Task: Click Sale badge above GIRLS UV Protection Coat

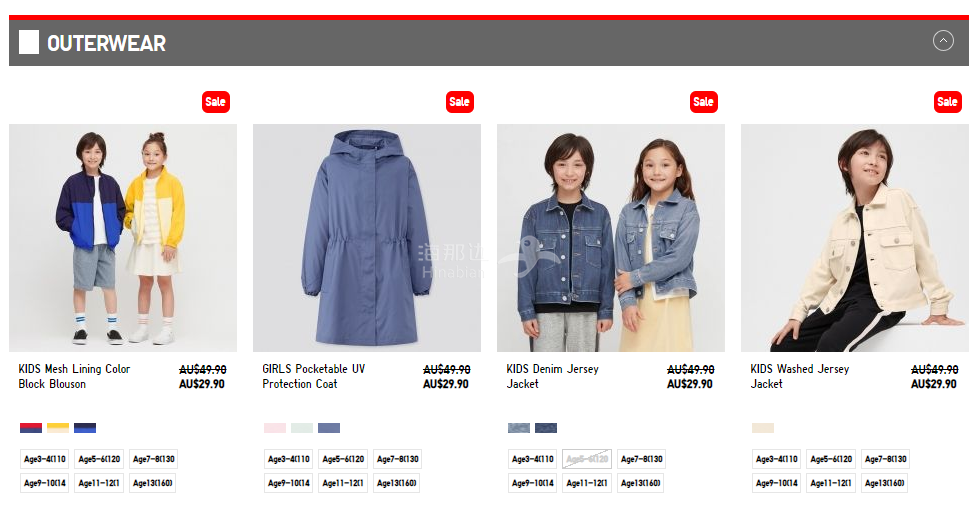Action: (x=459, y=102)
